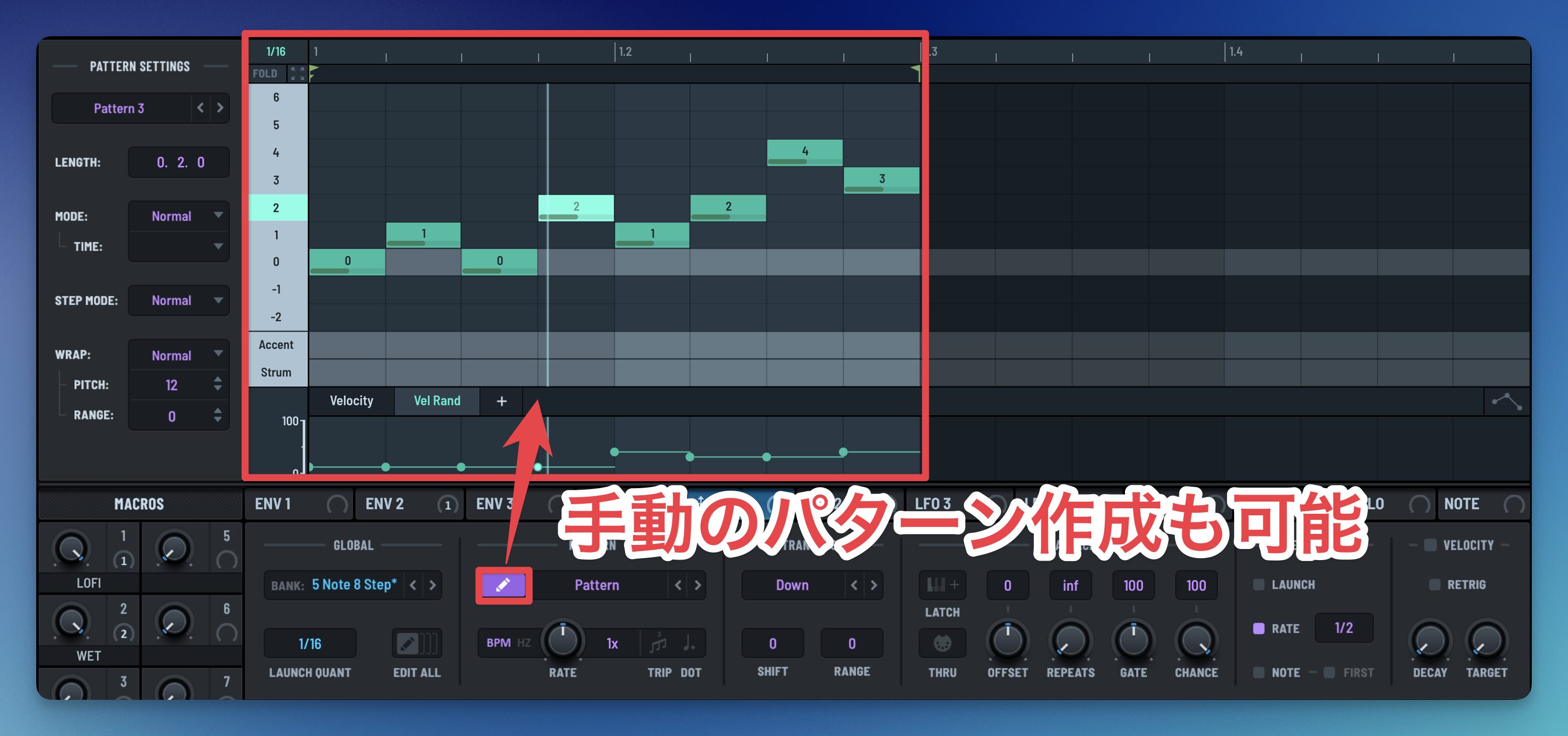Enable the Velocity checkbox
This screenshot has width=1568, height=736.
(x=1430, y=545)
